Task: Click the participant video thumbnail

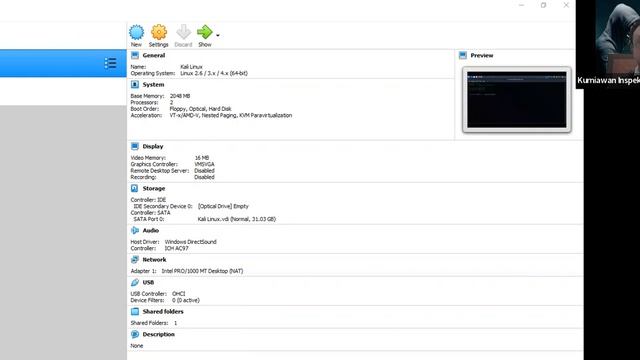Action: (x=608, y=44)
